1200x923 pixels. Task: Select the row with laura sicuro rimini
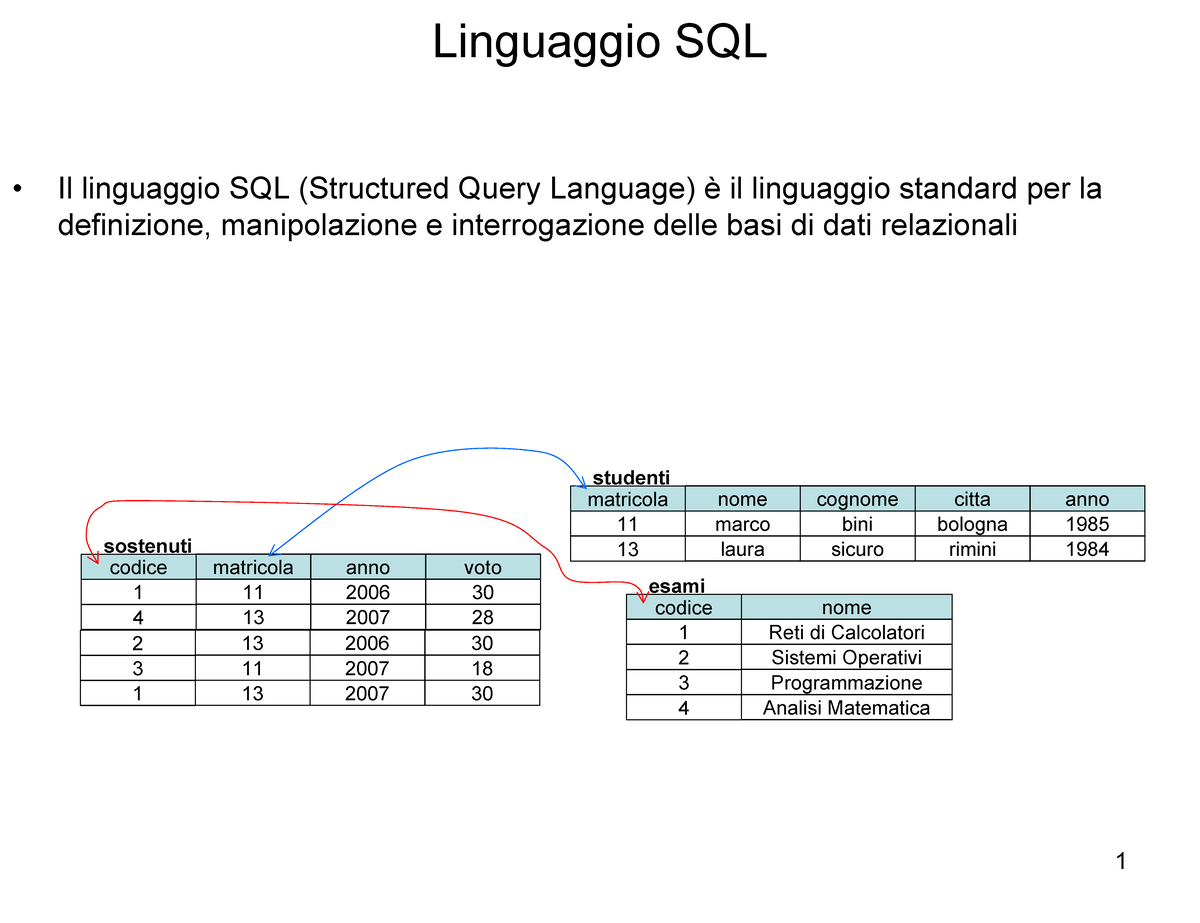[x=857, y=548]
